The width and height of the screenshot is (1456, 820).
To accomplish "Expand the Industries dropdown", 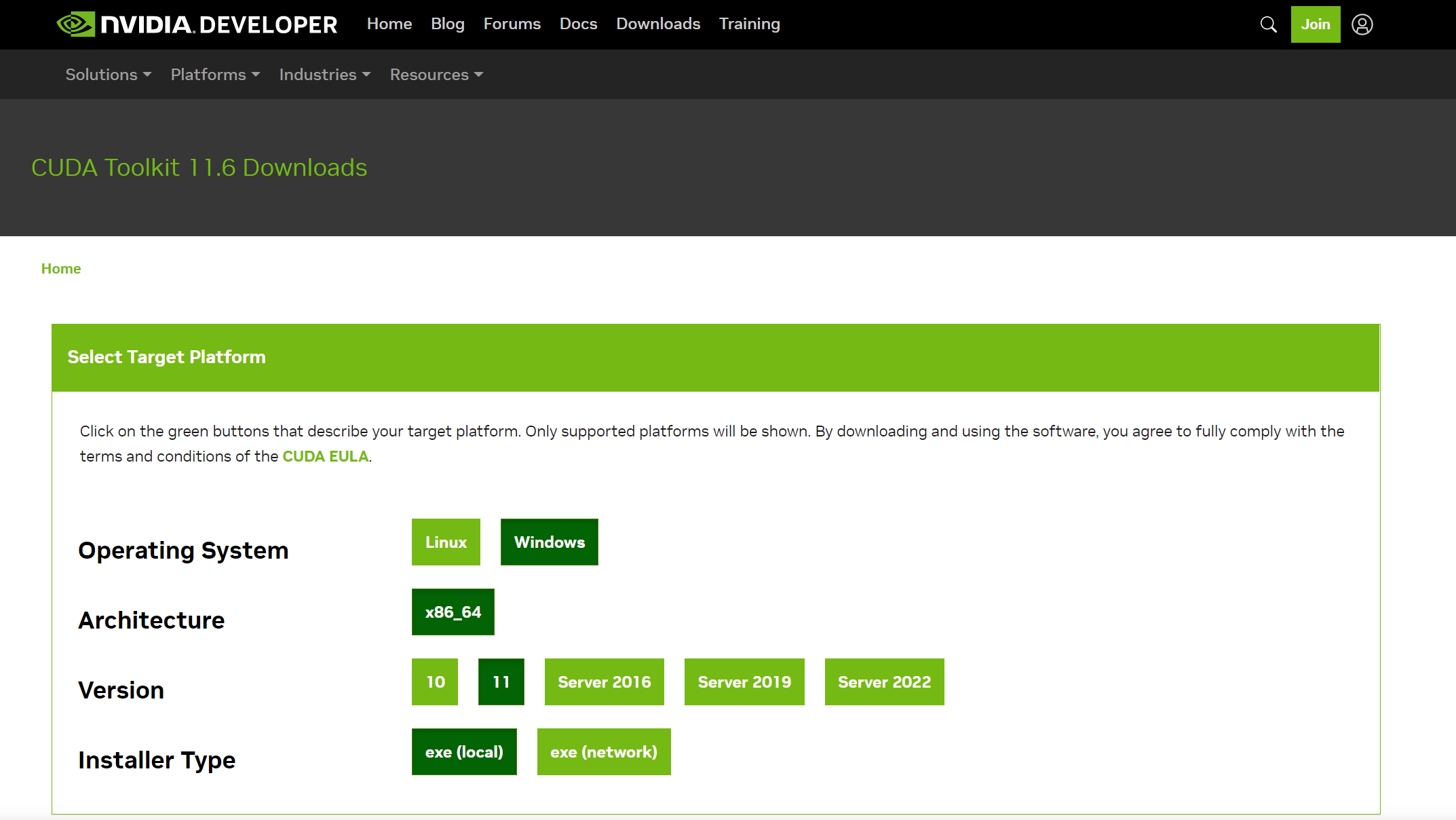I will [x=325, y=75].
